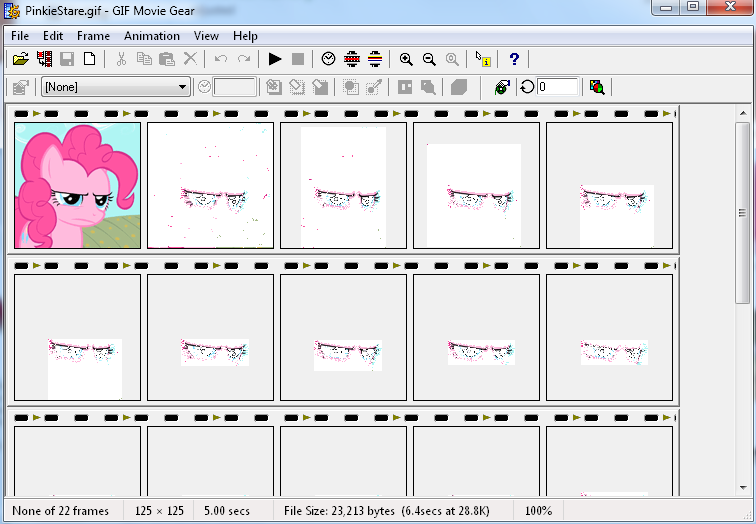The width and height of the screenshot is (756, 524).
Task: Open the Animation menu
Action: [x=152, y=36]
